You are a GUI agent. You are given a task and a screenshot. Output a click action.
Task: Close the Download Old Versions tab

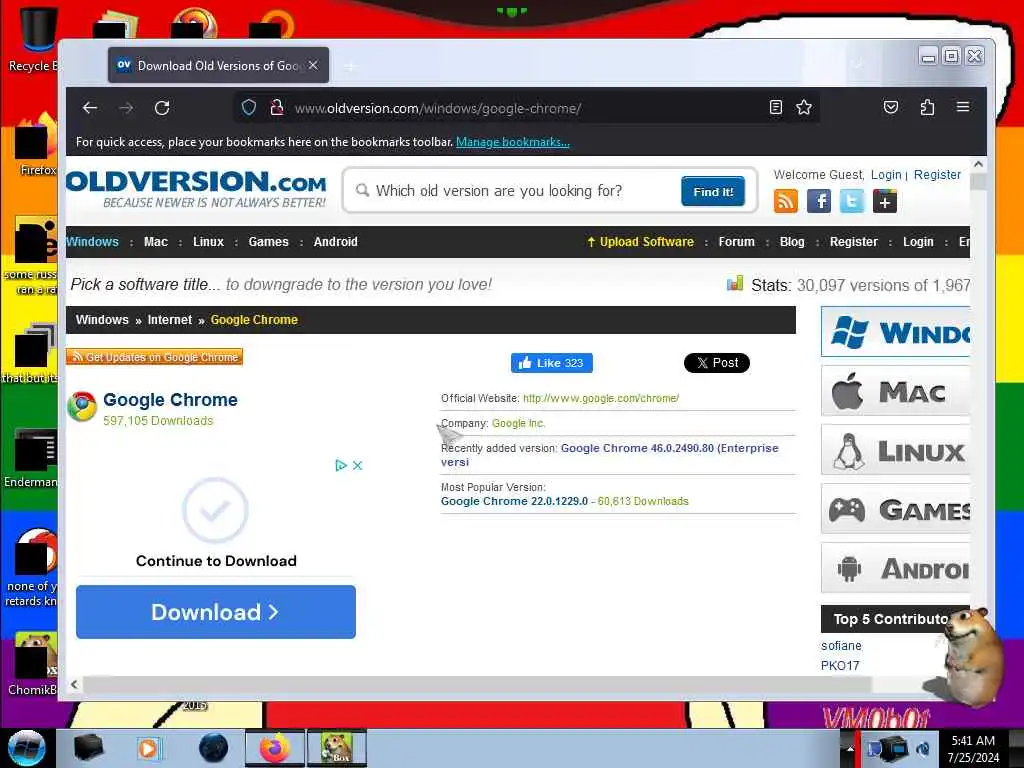[x=313, y=65]
